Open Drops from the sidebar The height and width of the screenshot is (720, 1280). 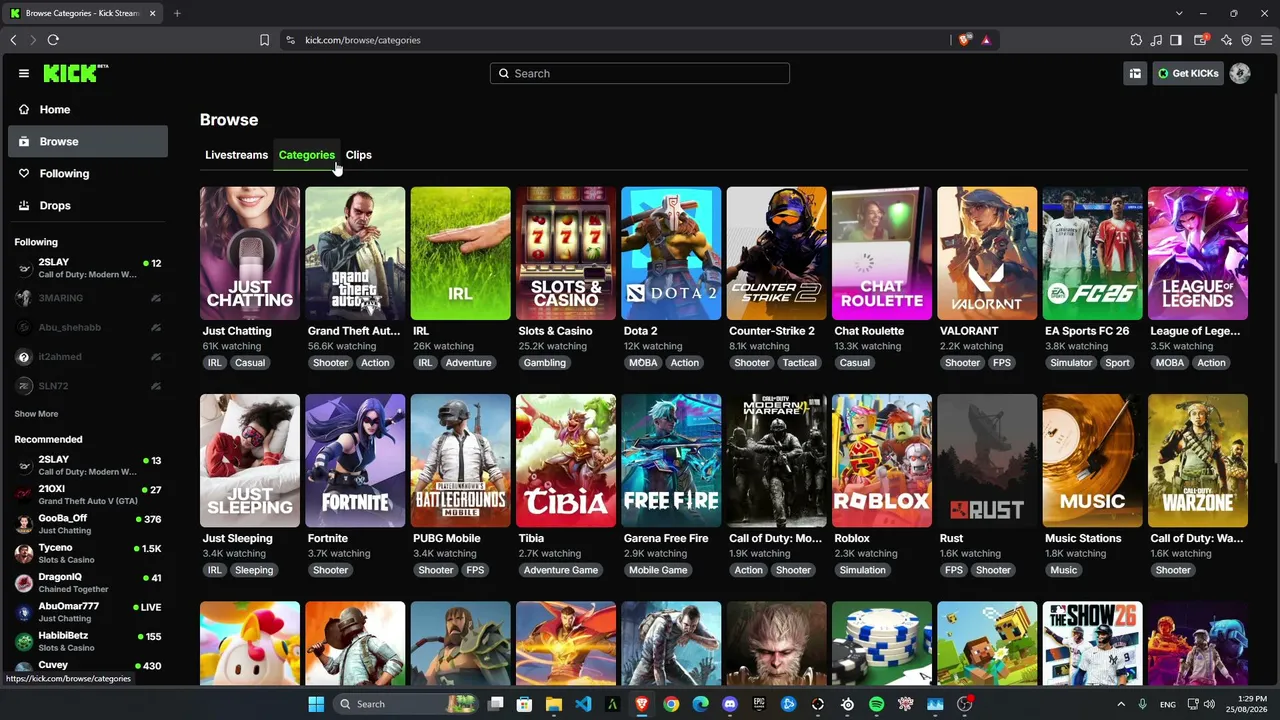coord(88,206)
